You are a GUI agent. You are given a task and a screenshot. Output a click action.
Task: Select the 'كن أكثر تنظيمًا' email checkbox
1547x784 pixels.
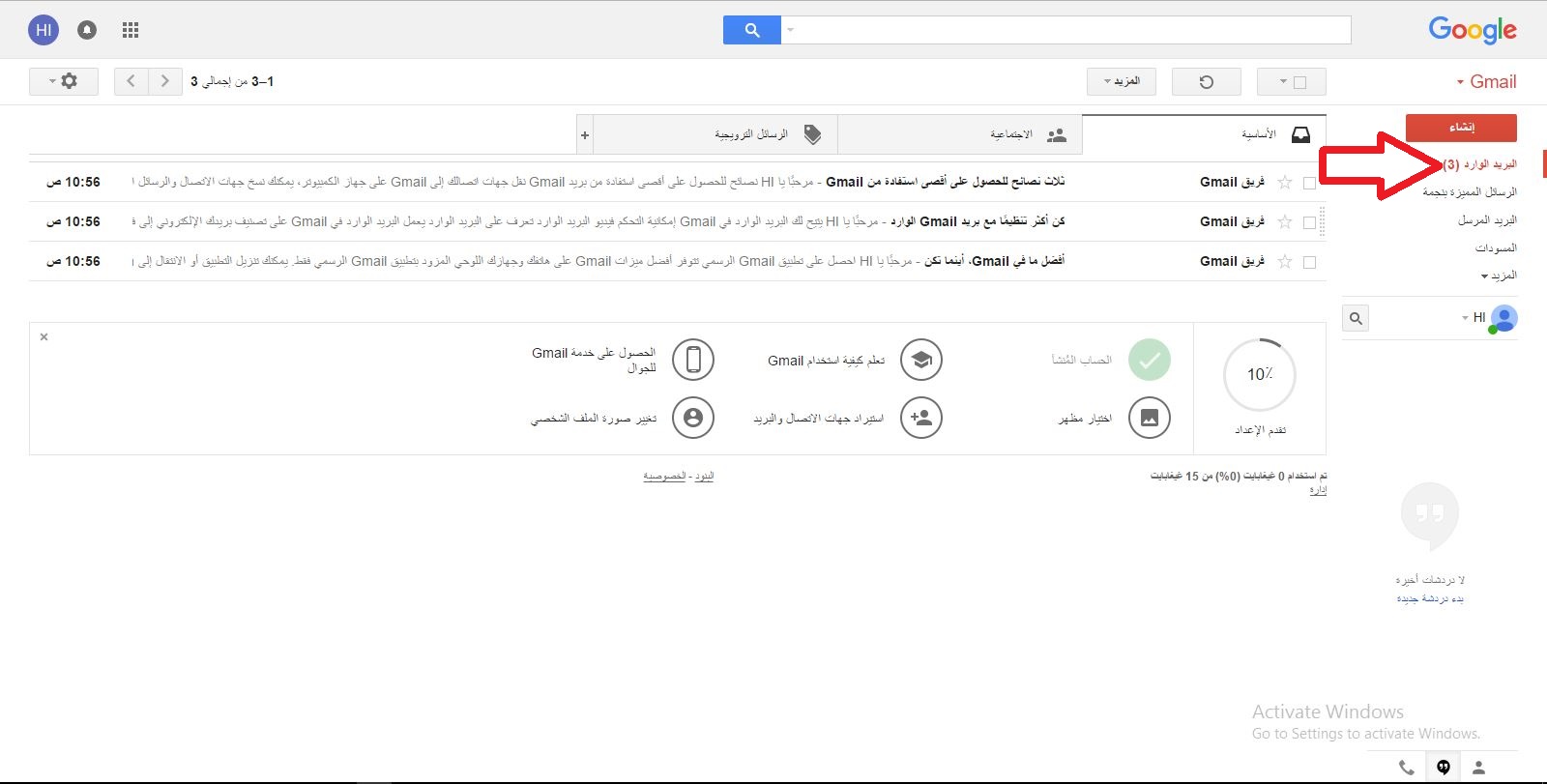coord(1309,222)
